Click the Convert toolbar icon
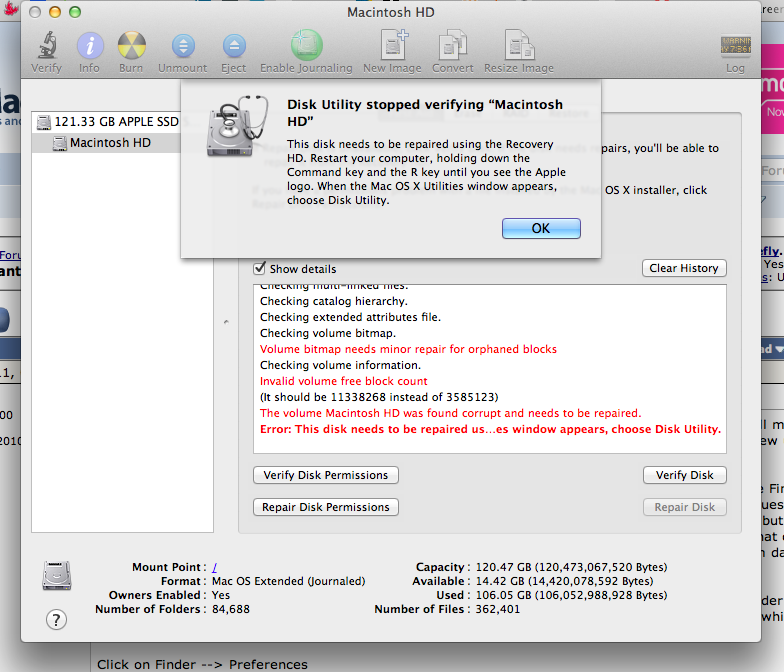The height and width of the screenshot is (672, 784). pos(452,45)
